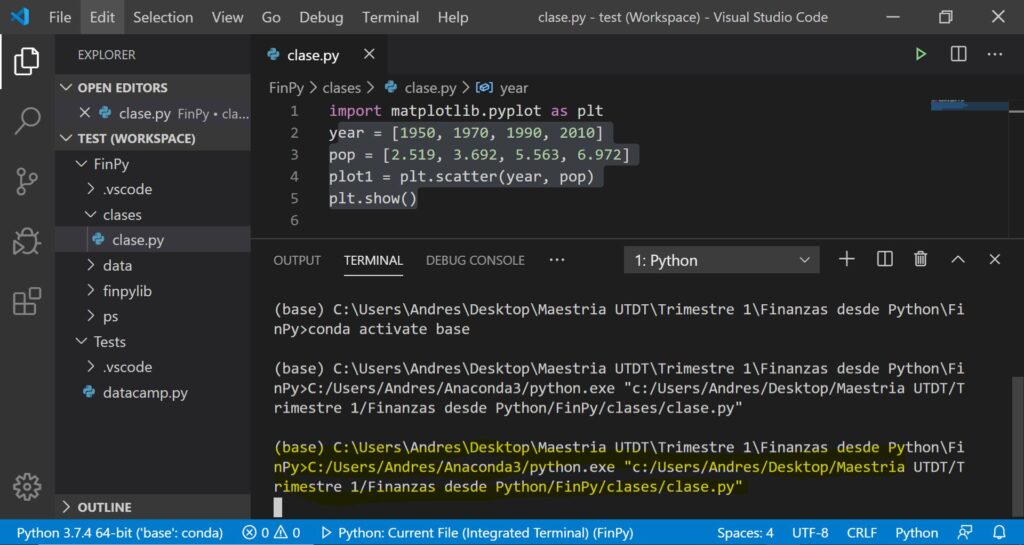This screenshot has width=1024, height=545.
Task: Split the editor to the right
Action: click(x=958, y=54)
